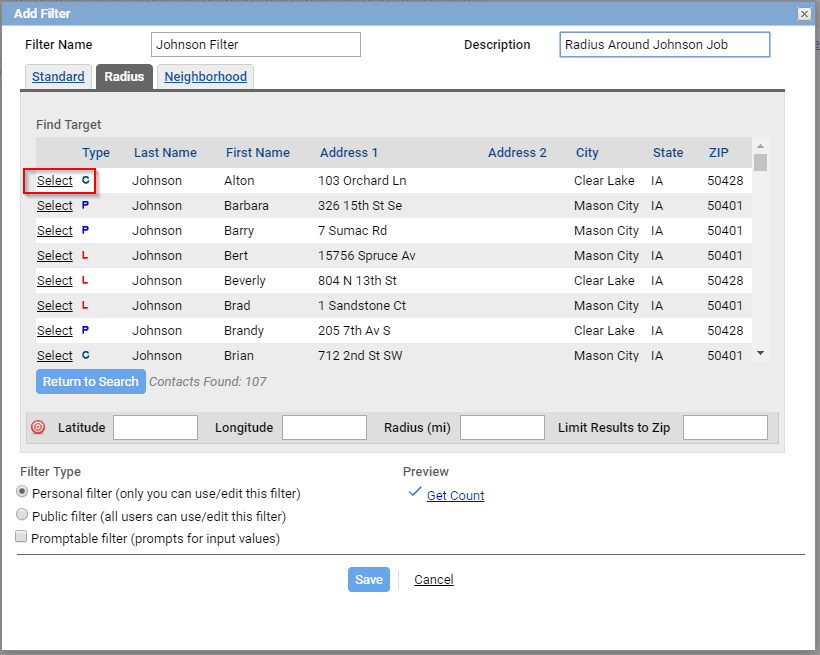Click the first name Brandy
The height and width of the screenshot is (655, 820).
[244, 331]
